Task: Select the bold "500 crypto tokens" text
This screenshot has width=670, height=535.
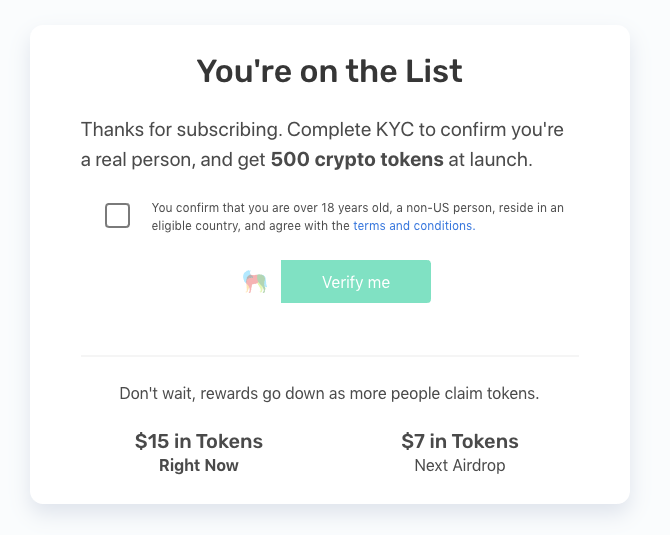Action: point(356,159)
